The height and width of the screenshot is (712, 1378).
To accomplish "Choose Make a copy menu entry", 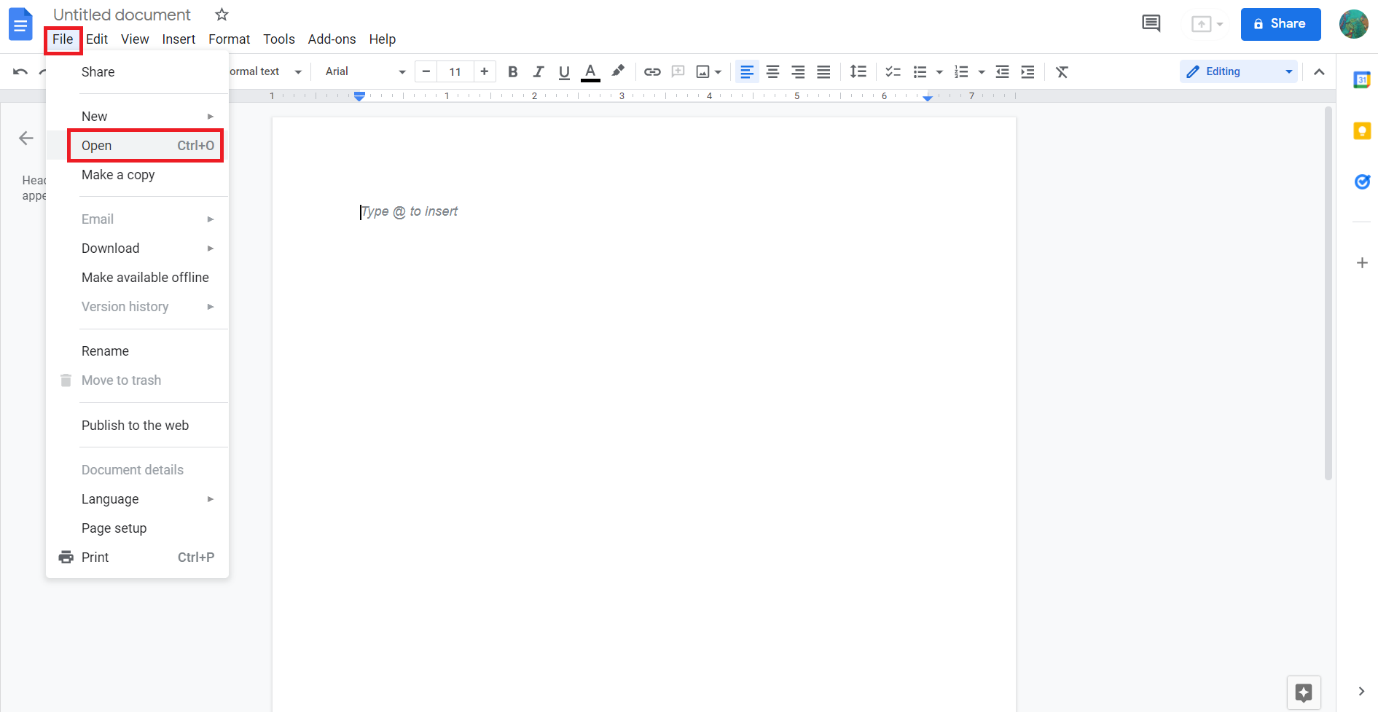I will pos(118,175).
